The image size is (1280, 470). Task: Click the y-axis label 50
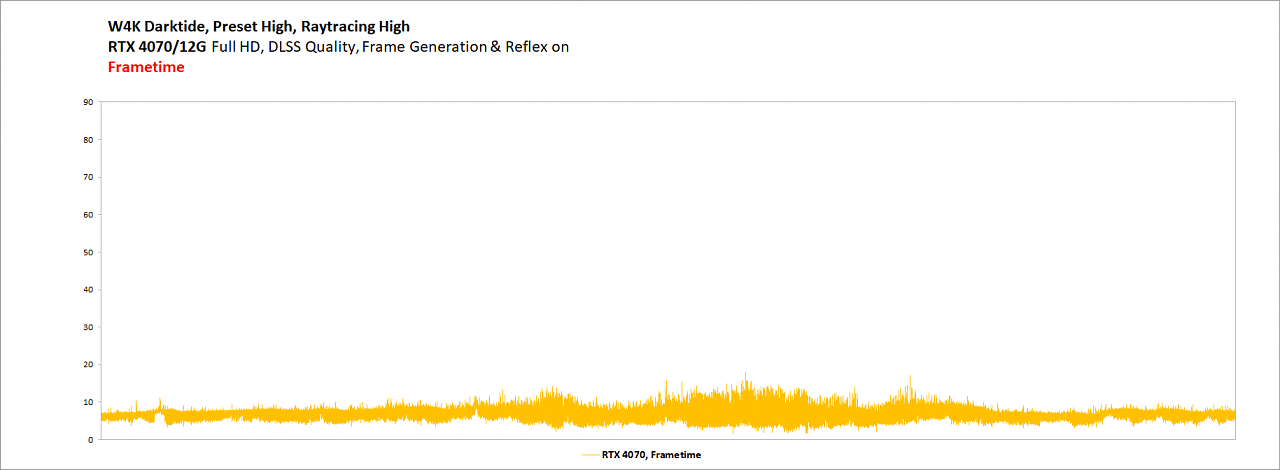(89, 252)
